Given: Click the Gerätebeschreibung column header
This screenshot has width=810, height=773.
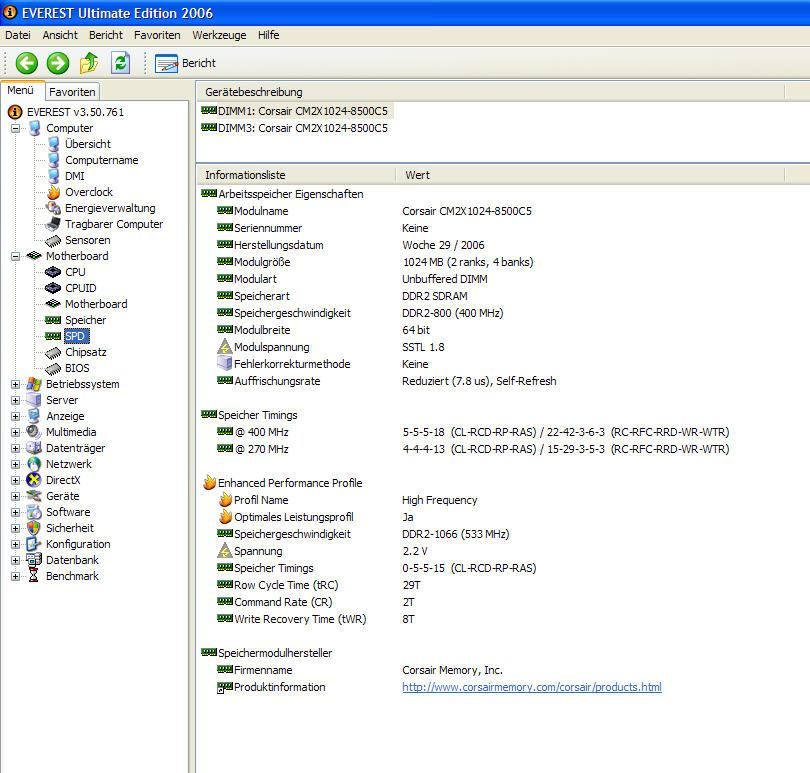Looking at the screenshot, I should tap(491, 92).
